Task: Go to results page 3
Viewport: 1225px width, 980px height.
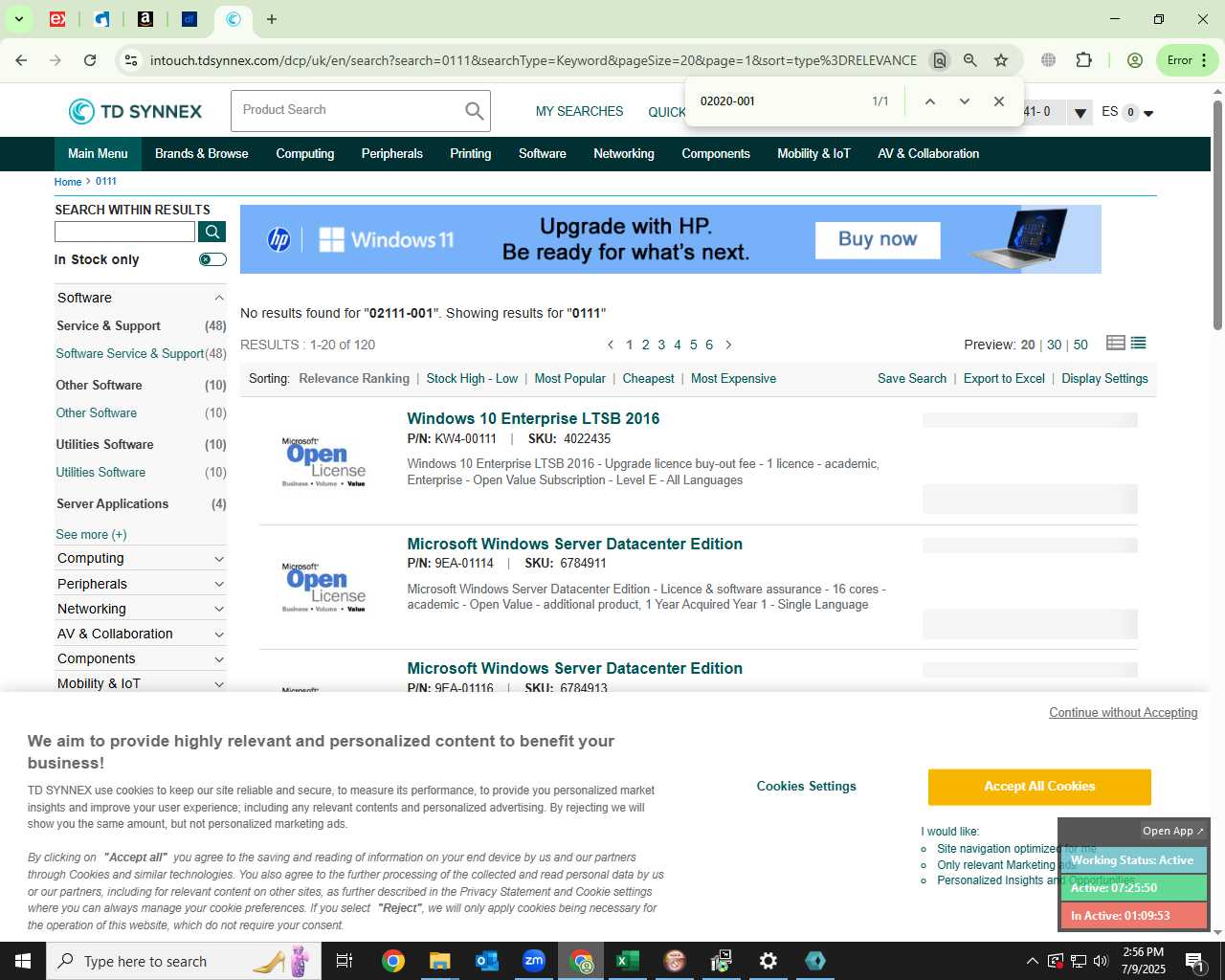Action: (x=661, y=345)
